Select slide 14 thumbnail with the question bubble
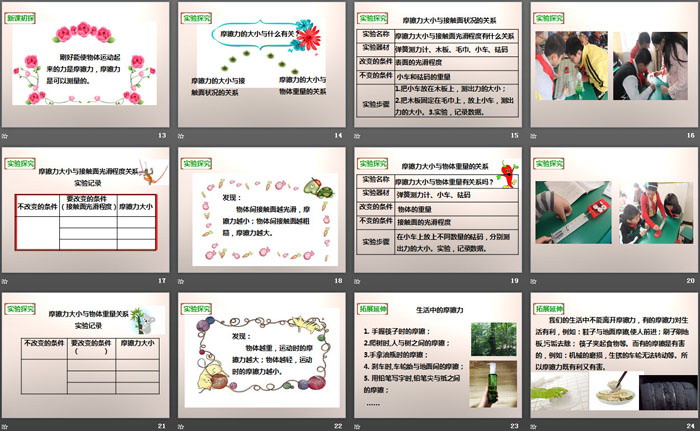 pos(262,65)
